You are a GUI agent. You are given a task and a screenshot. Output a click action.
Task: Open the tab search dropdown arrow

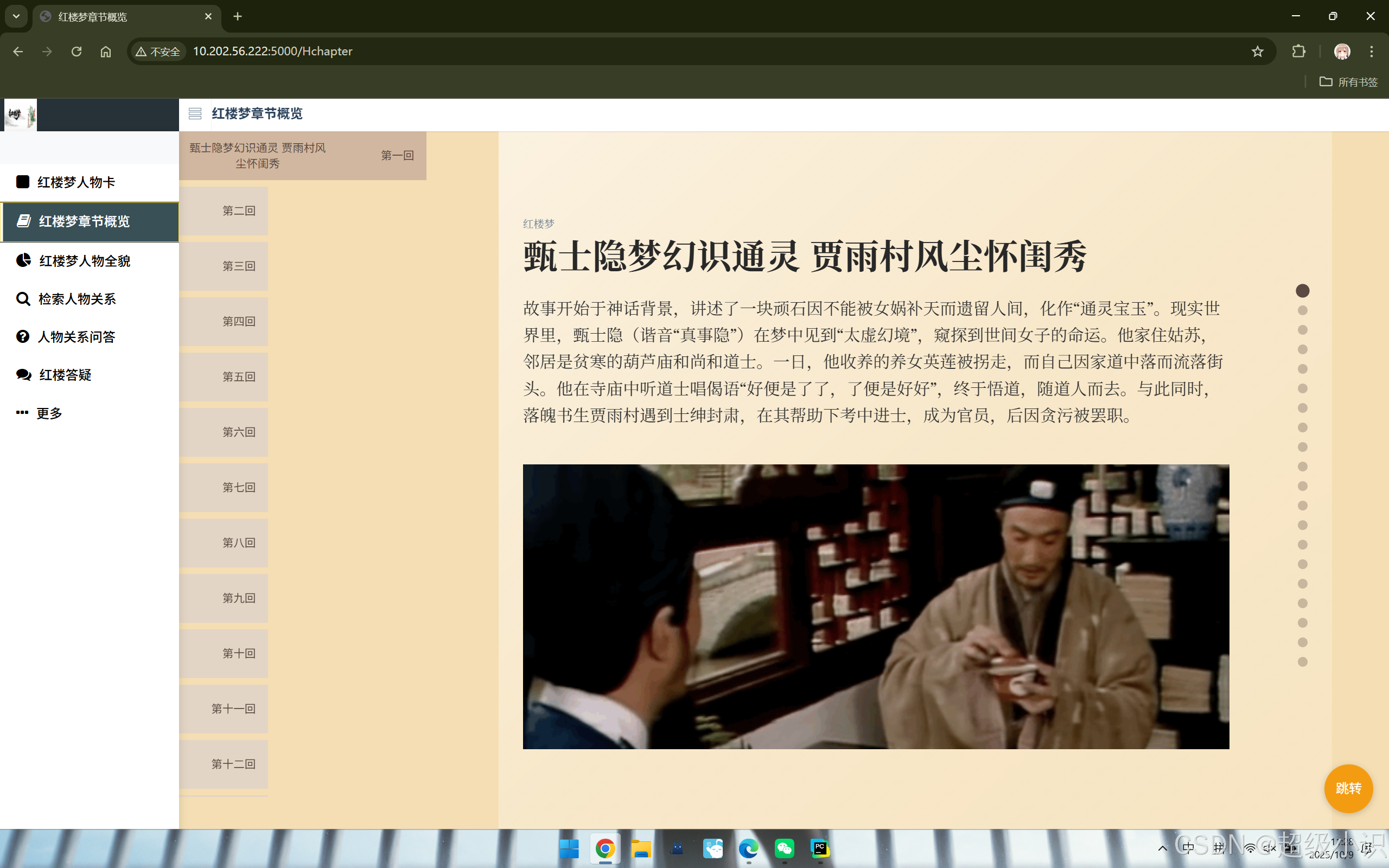(x=16, y=17)
